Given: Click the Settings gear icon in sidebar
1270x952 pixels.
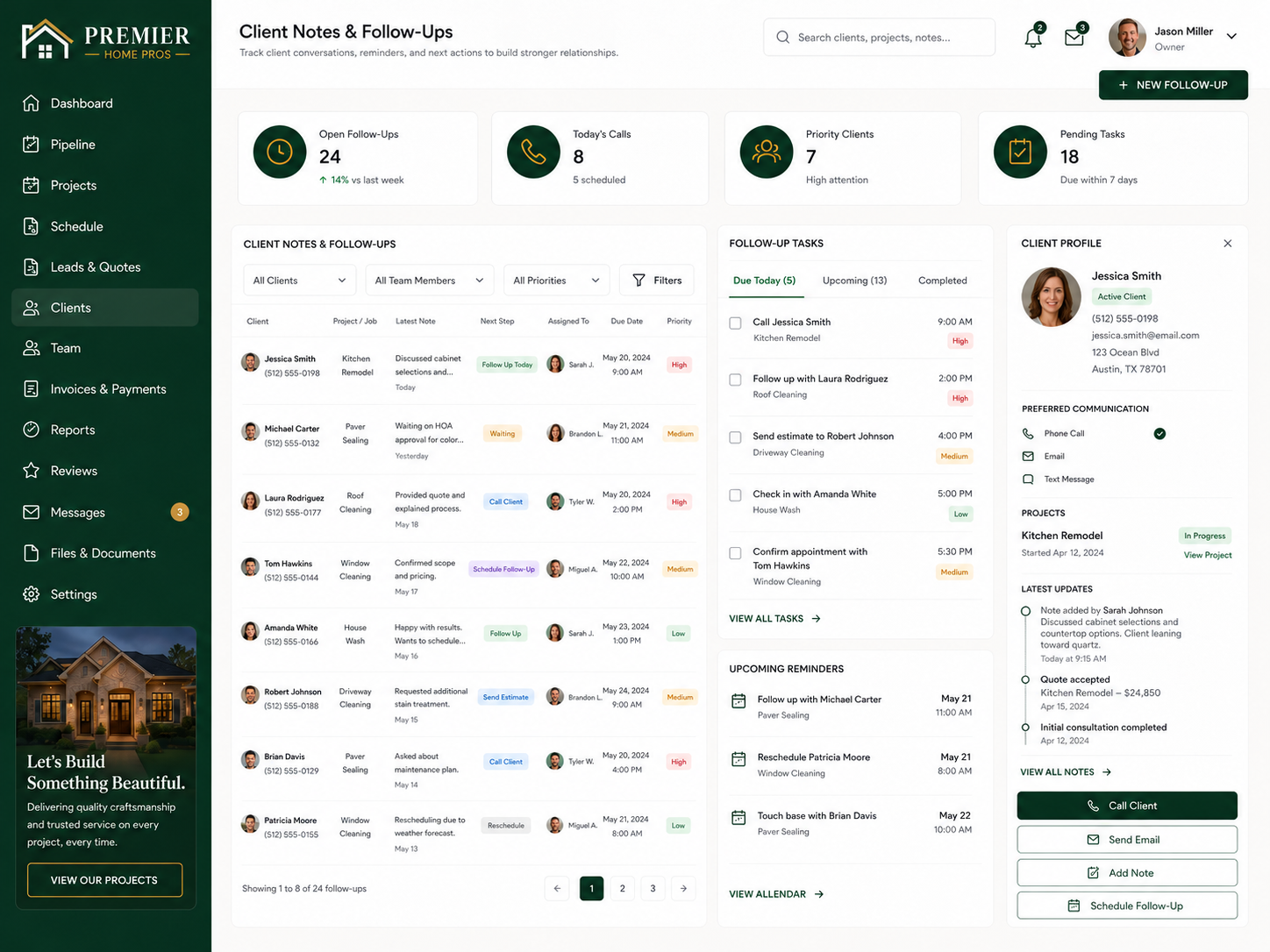Looking at the screenshot, I should pos(32,594).
